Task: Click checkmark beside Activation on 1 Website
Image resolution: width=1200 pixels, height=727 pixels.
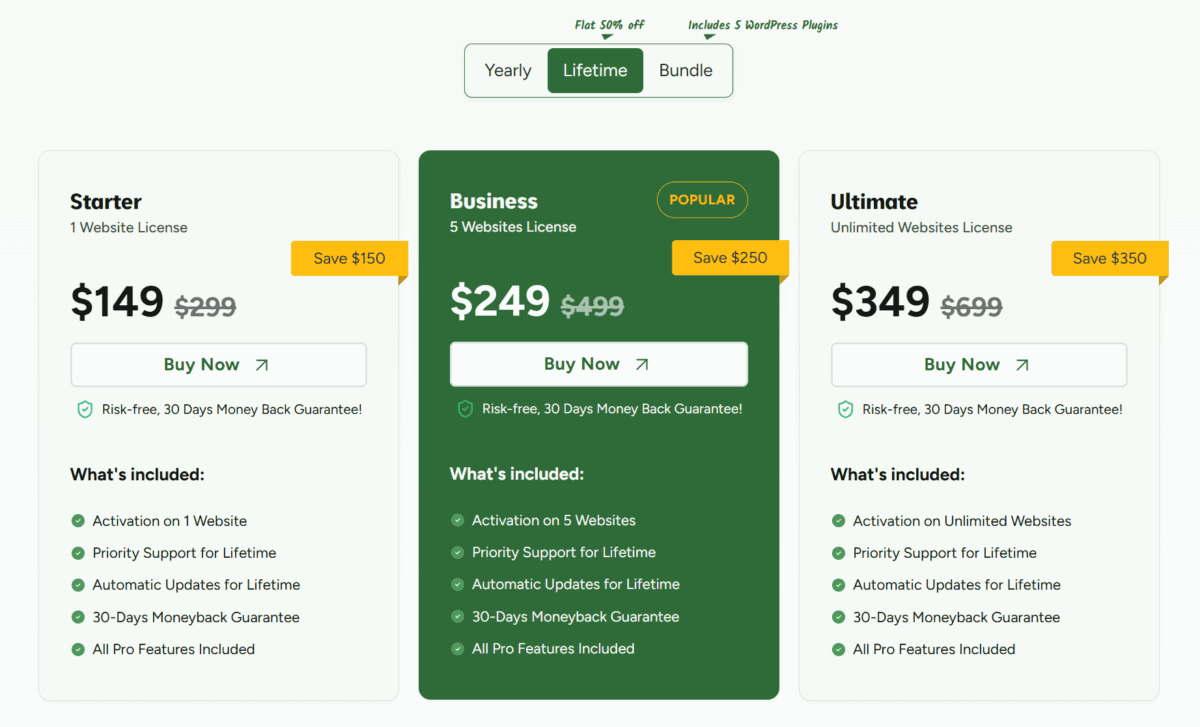Action: coord(78,521)
